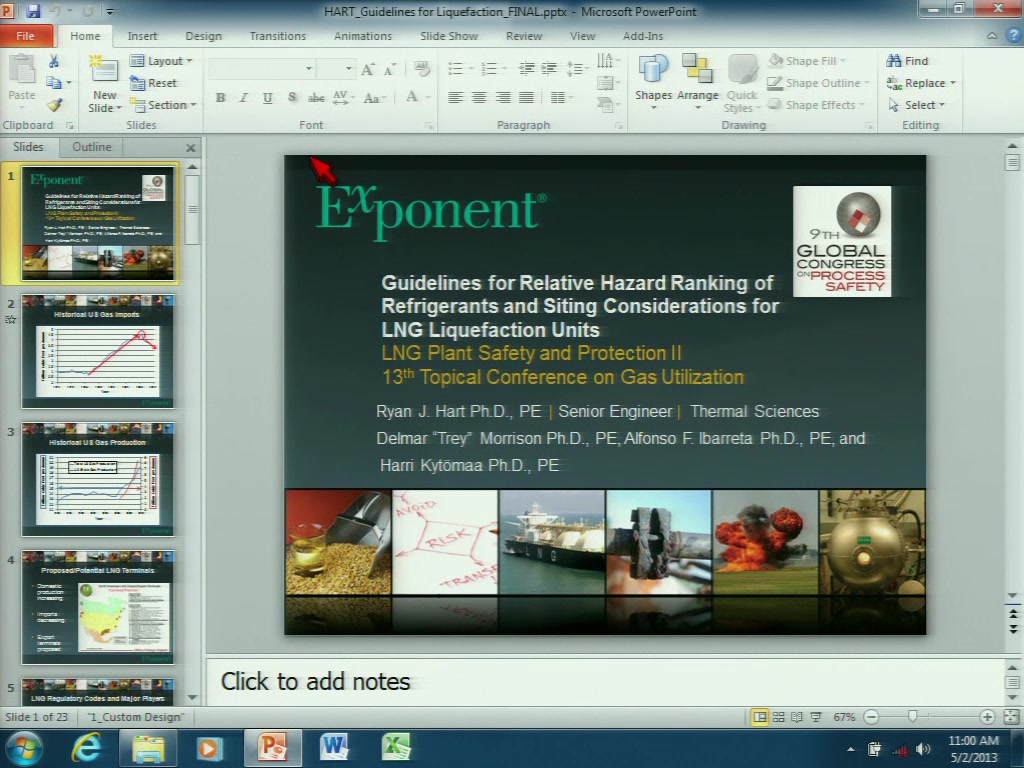Screen dimensions: 1024x768
Task: Select slide 4 Proposed/Potential LNG Terminals thumbnail
Action: pyautogui.click(x=98, y=607)
